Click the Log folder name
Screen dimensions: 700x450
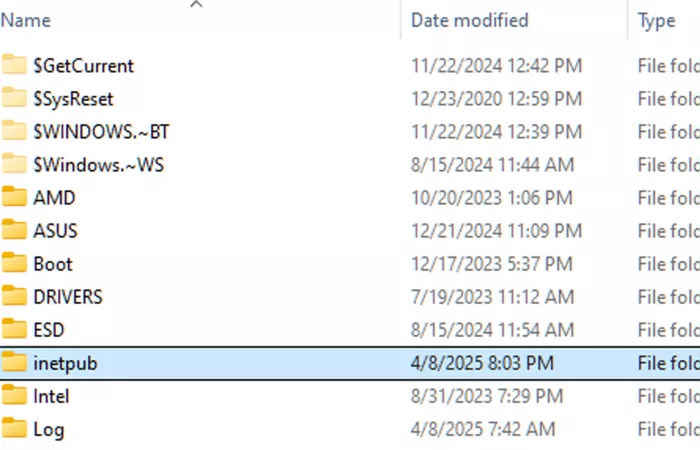click(48, 429)
